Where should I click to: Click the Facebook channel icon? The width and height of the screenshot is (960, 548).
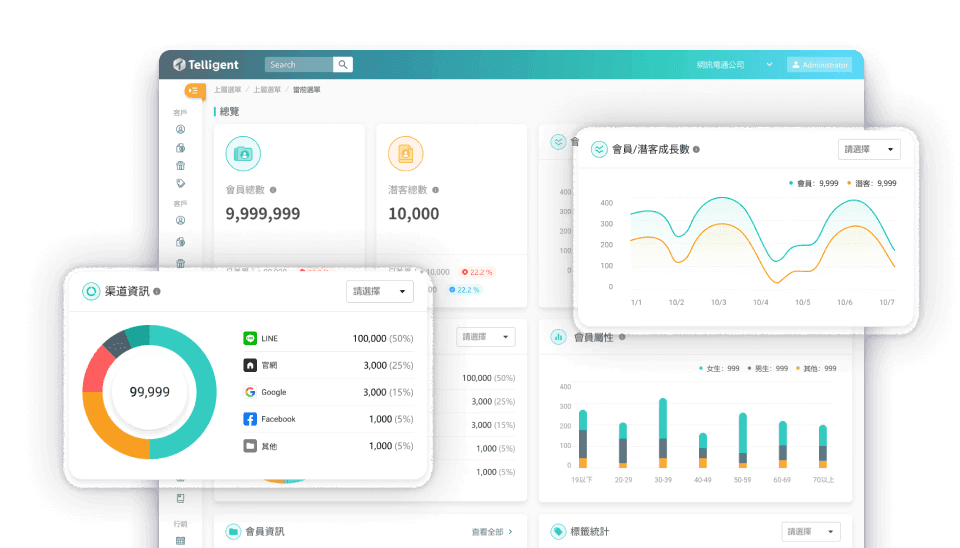click(x=250, y=419)
